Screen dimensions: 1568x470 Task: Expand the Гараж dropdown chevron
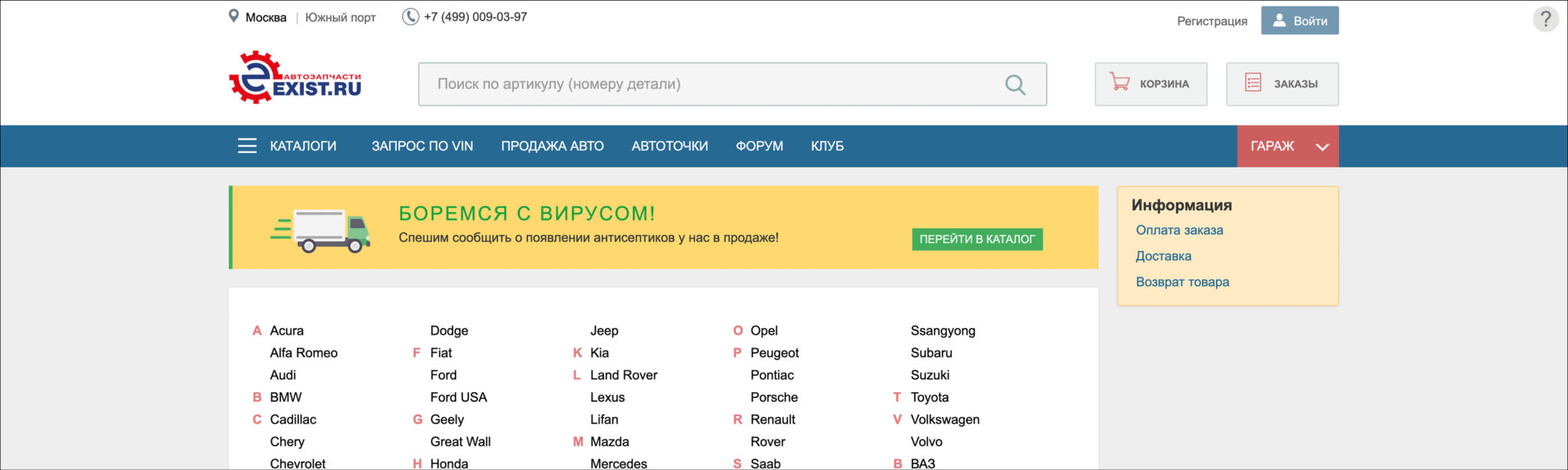(x=1322, y=147)
